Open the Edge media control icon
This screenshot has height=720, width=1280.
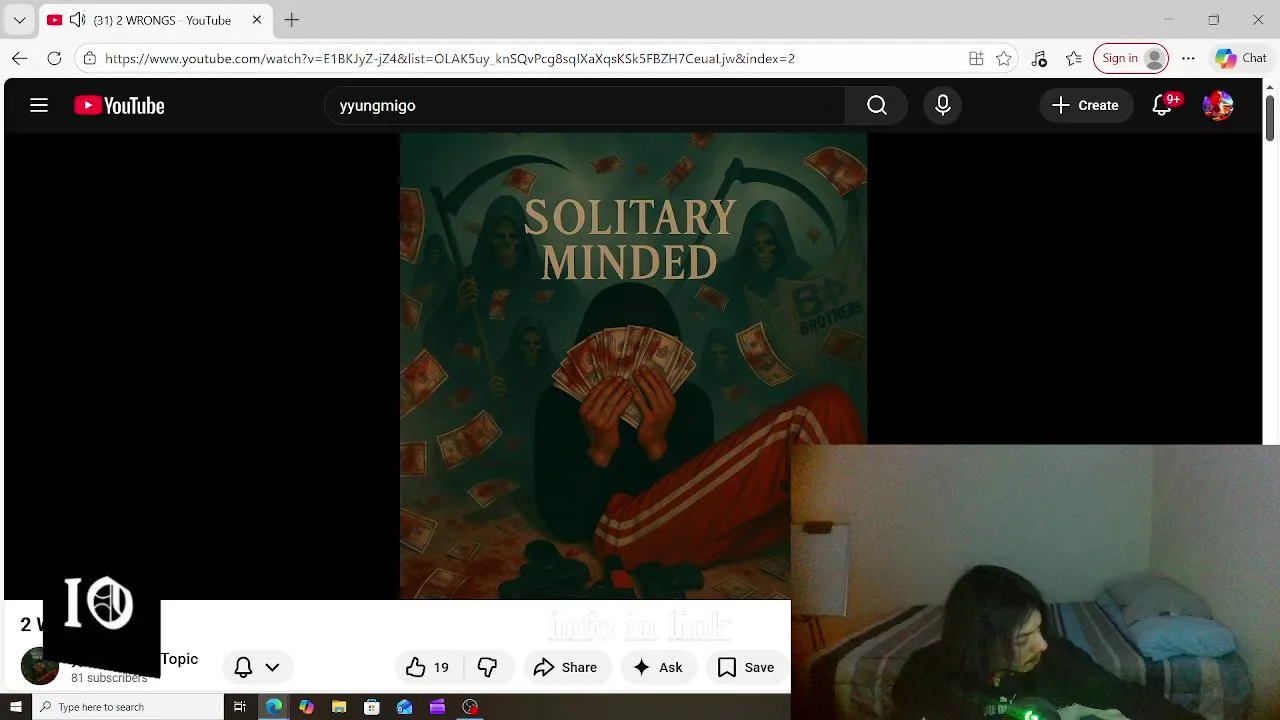pyautogui.click(x=1039, y=58)
